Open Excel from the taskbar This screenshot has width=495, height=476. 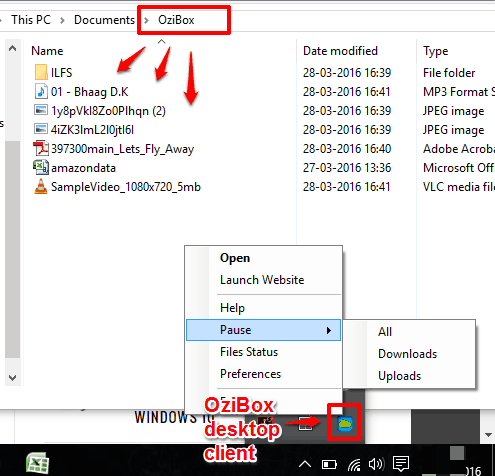(38, 463)
